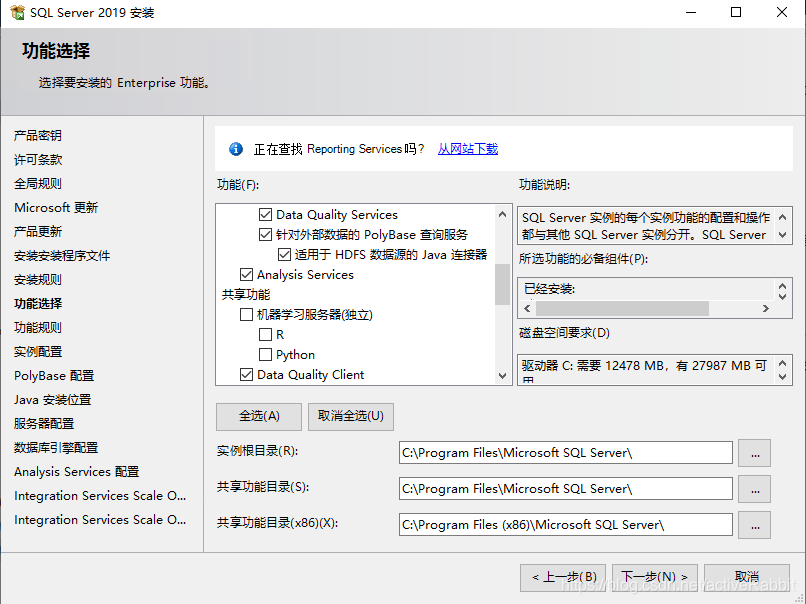Click the blue information icon
806x604 pixels.
pos(236,149)
